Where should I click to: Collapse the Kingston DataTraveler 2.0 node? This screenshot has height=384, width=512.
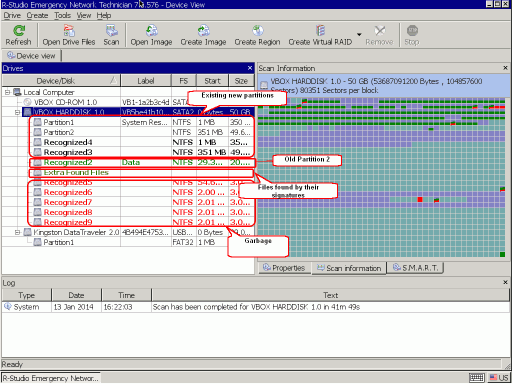click(x=17, y=232)
